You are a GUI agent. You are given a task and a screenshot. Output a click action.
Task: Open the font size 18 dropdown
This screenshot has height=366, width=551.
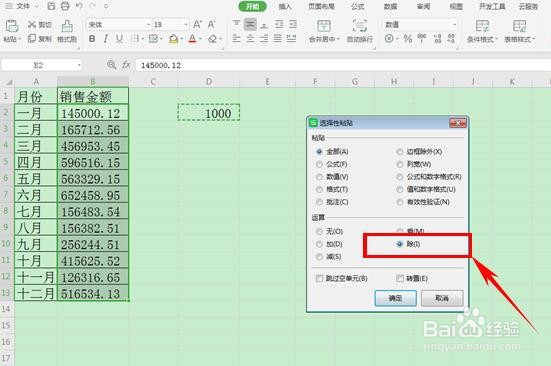(x=186, y=25)
